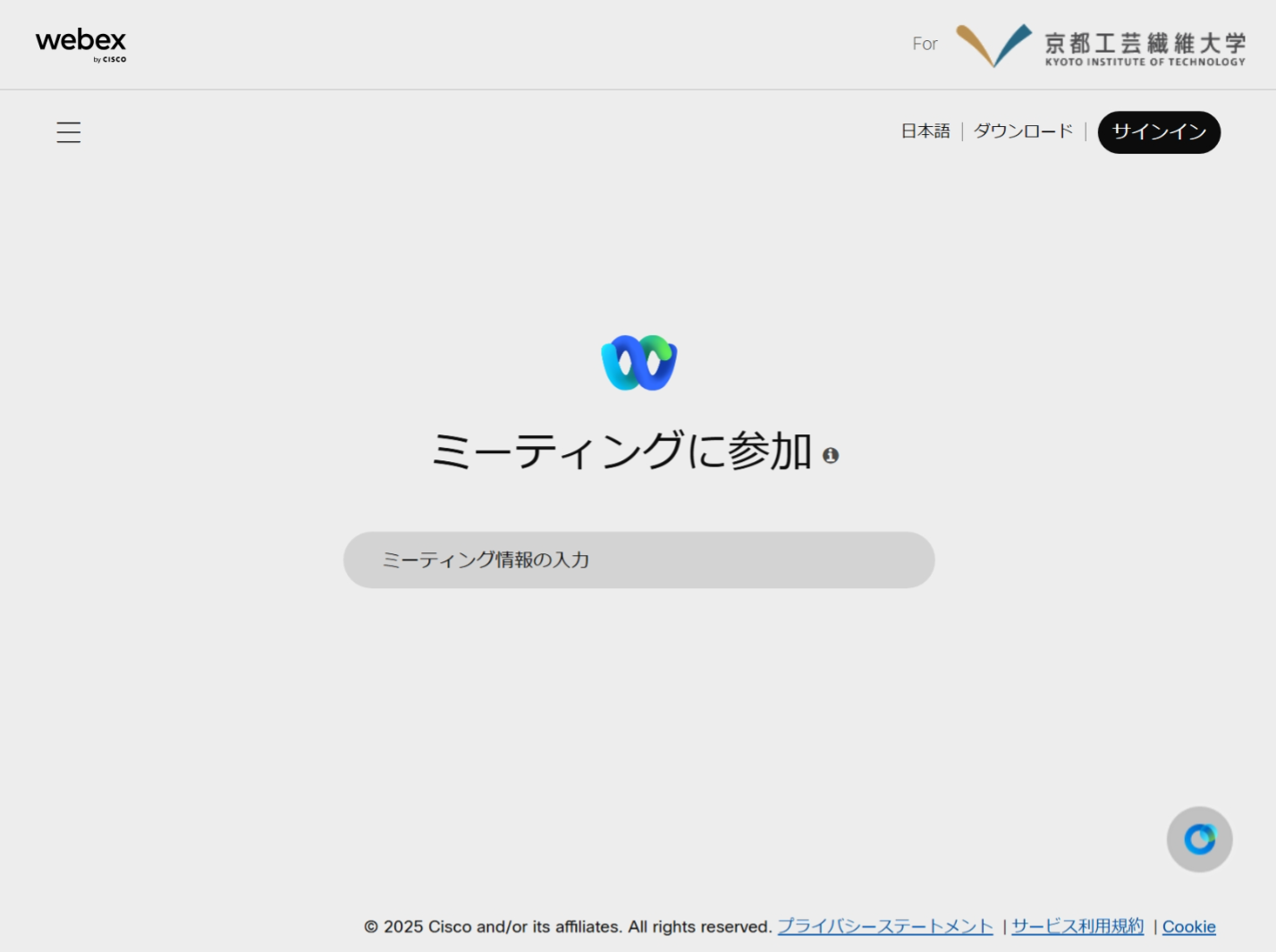
Task: Click the Kyoto Institute of Technology logo
Action: [x=1101, y=46]
